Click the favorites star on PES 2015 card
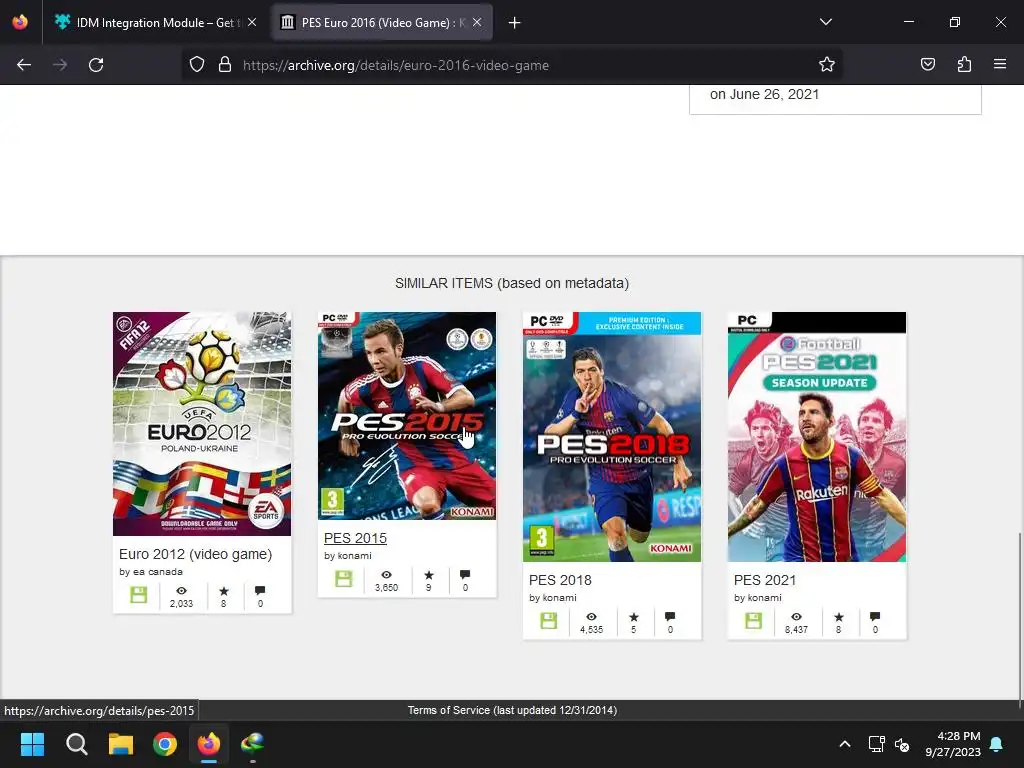 428,575
